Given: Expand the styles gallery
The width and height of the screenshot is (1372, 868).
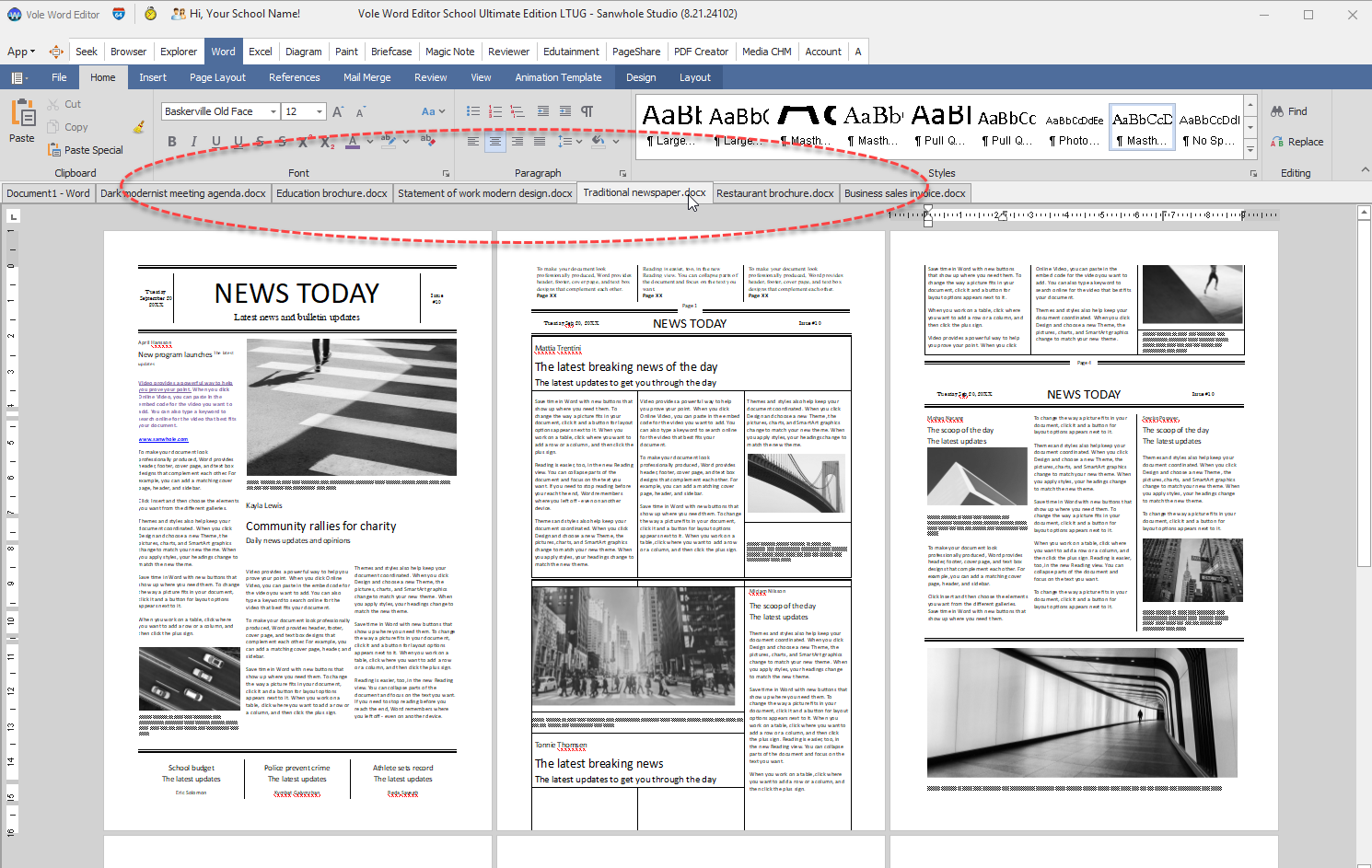Looking at the screenshot, I should tap(1250, 149).
